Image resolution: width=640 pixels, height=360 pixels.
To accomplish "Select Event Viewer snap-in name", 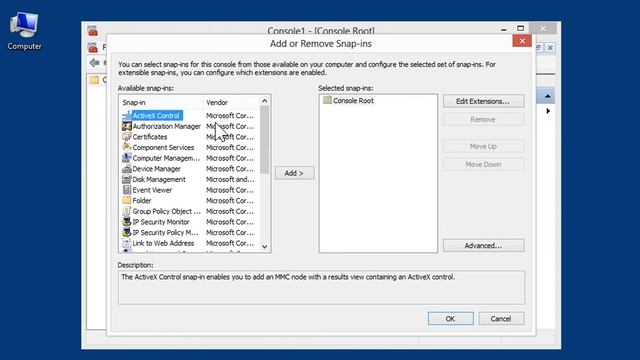I will 152,190.
